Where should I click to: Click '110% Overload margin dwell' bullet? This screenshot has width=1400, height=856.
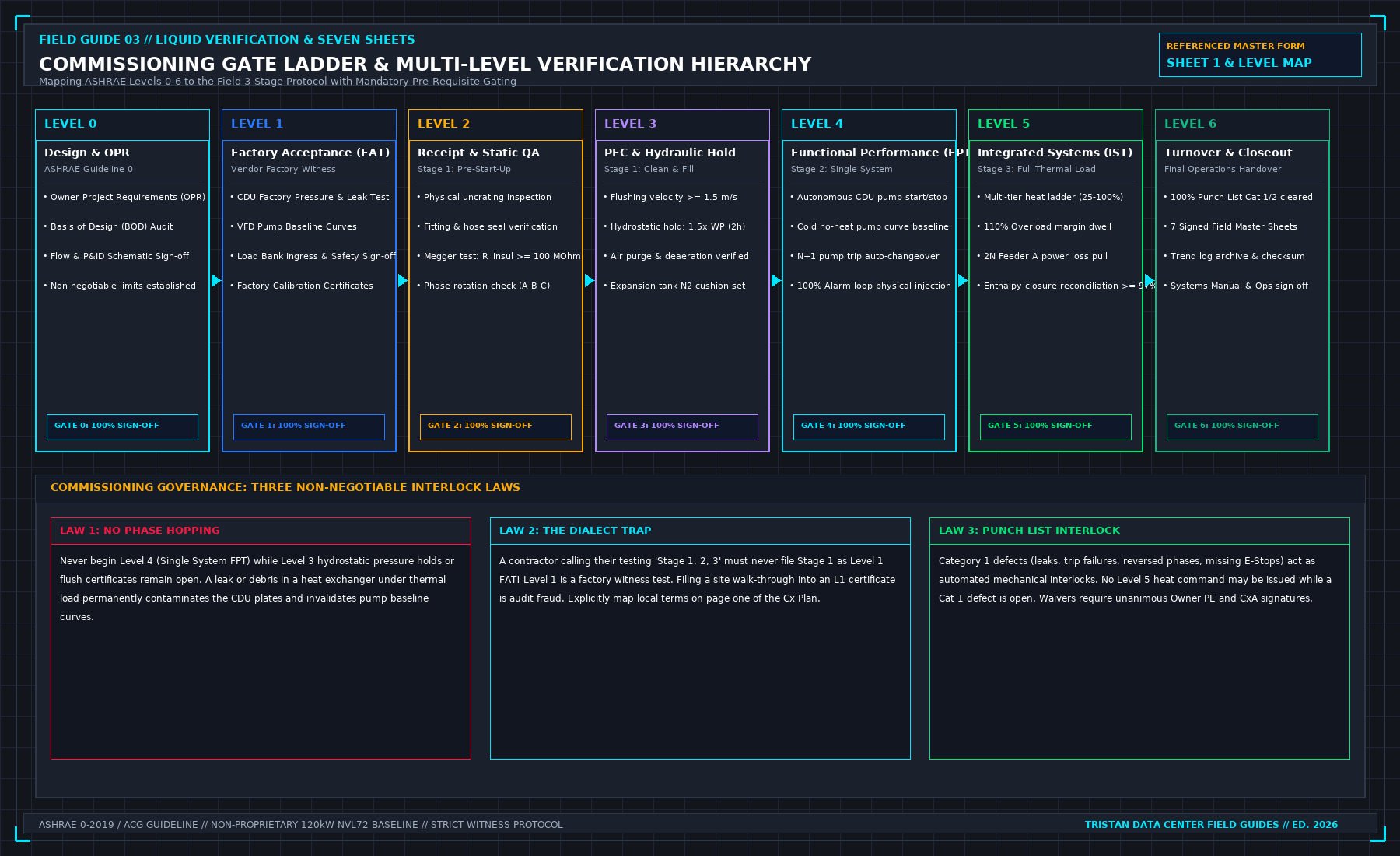[x=1044, y=227]
